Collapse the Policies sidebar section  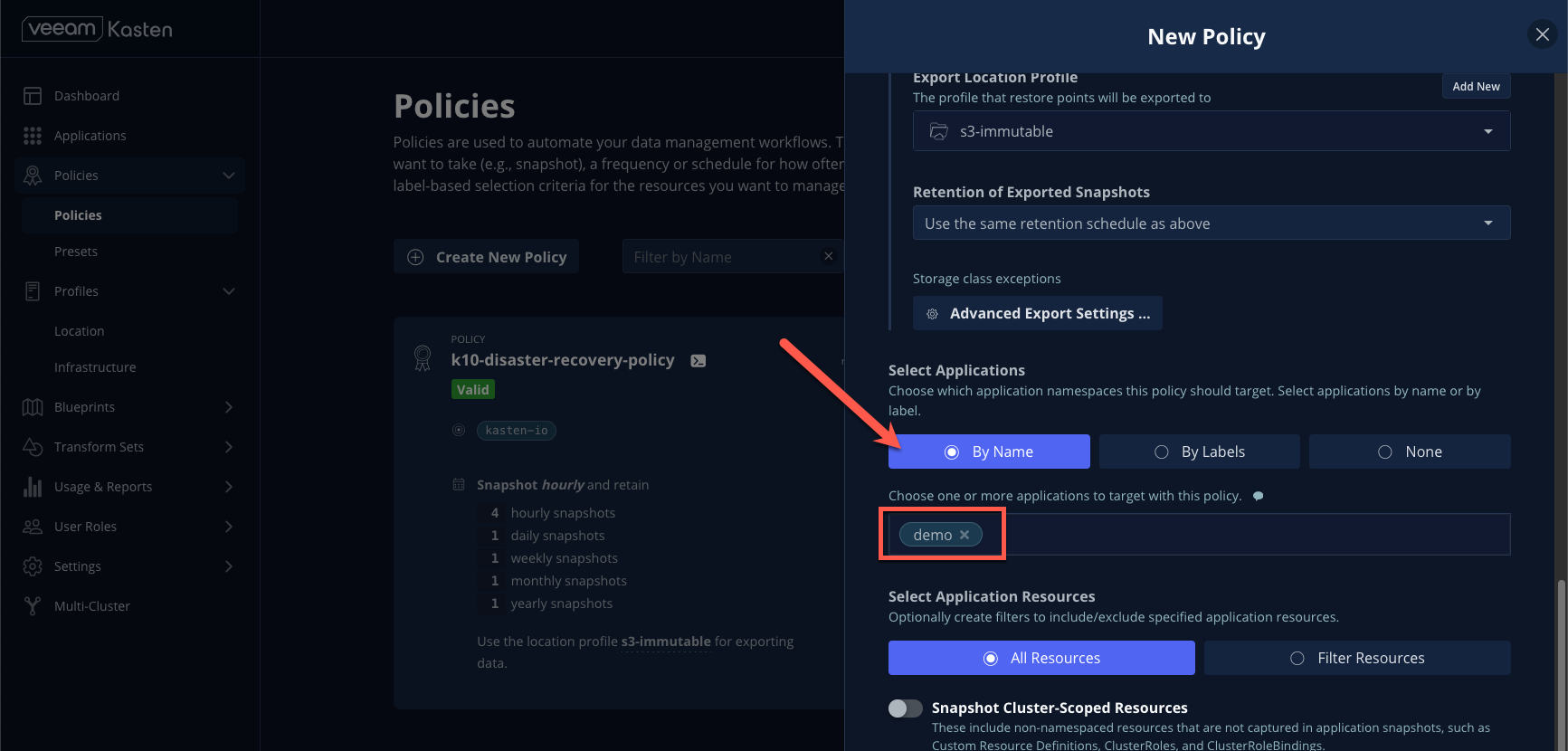(229, 176)
